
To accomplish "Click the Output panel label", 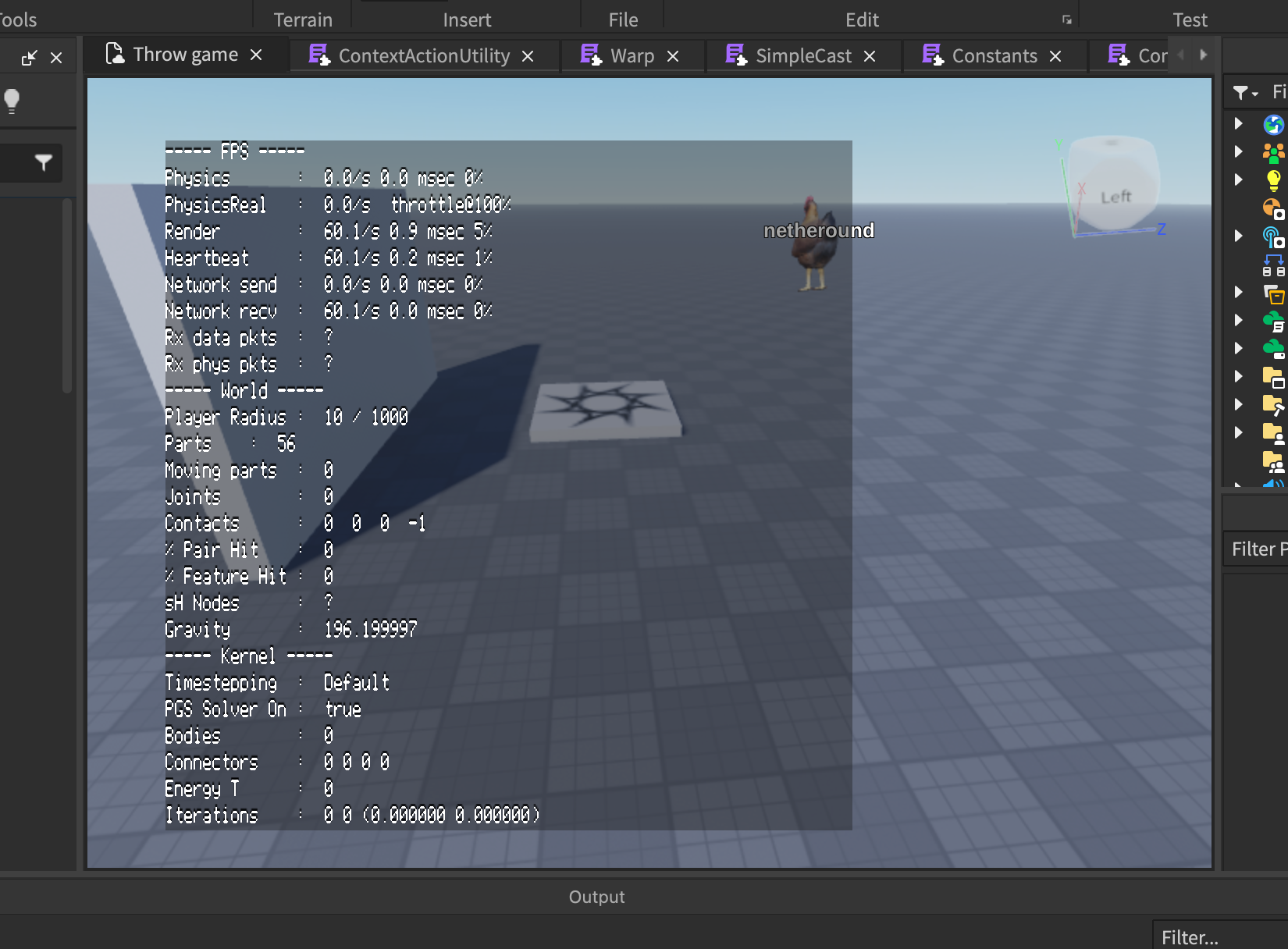I will (597, 897).
